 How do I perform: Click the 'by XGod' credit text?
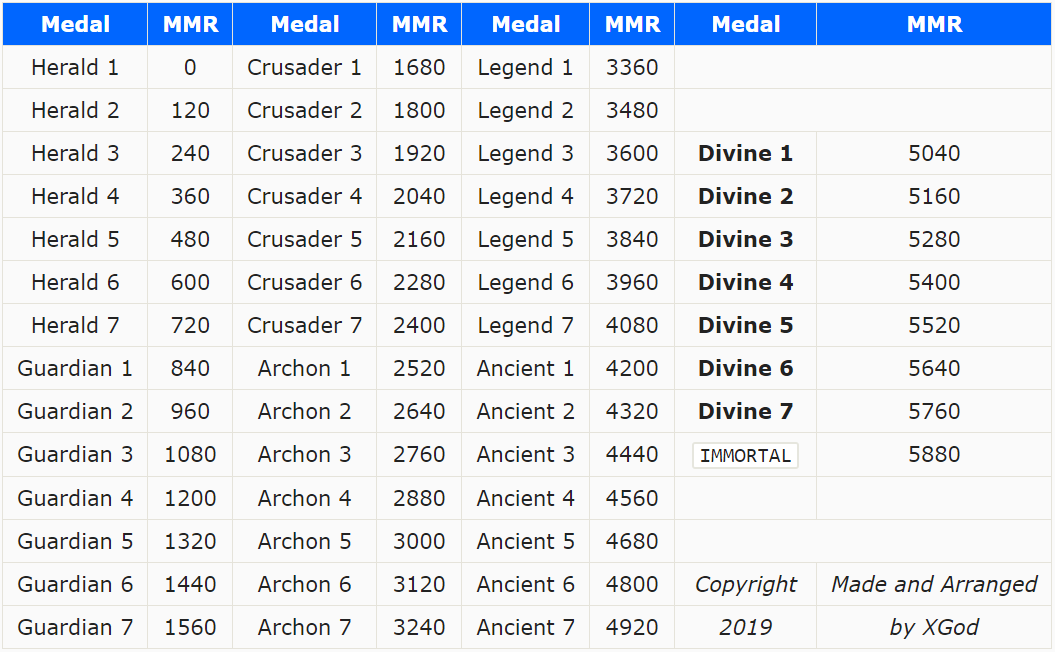click(x=934, y=627)
